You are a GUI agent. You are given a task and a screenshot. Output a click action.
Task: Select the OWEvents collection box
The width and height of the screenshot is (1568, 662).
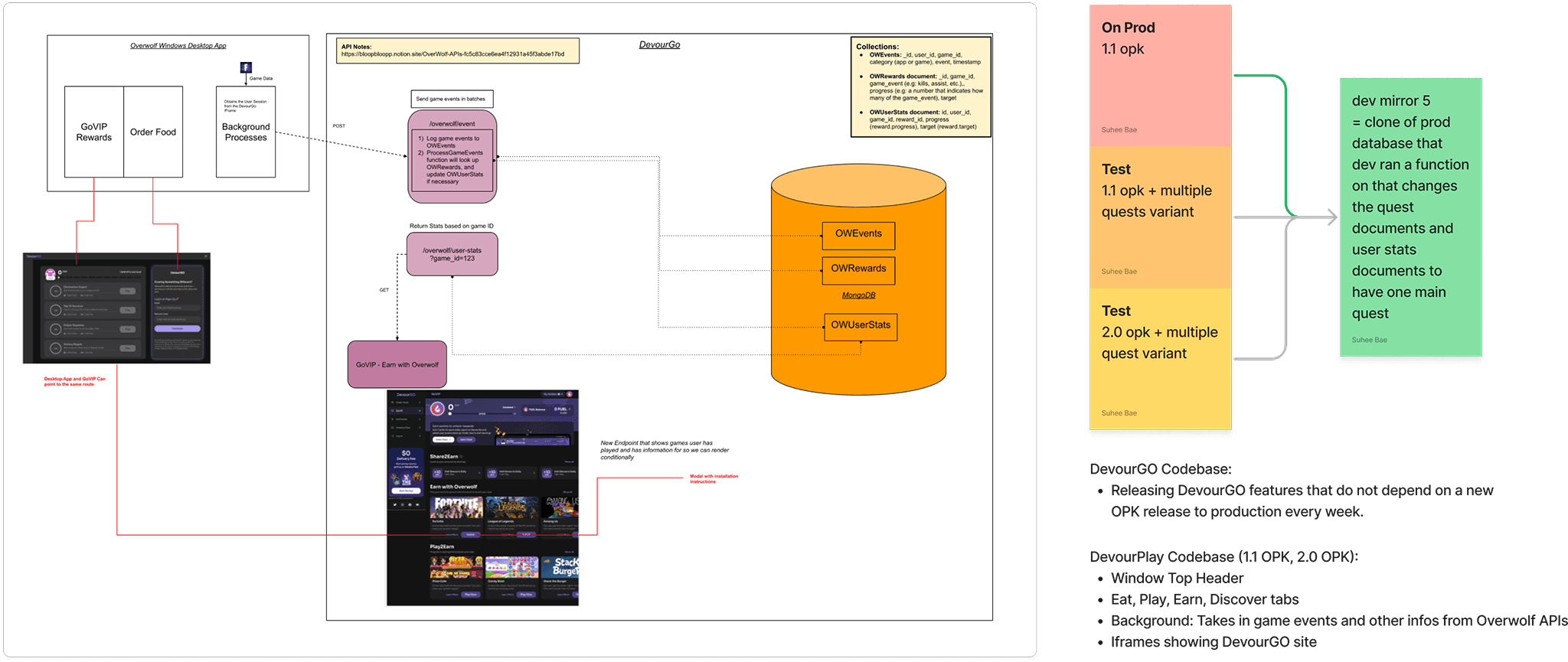coord(858,235)
